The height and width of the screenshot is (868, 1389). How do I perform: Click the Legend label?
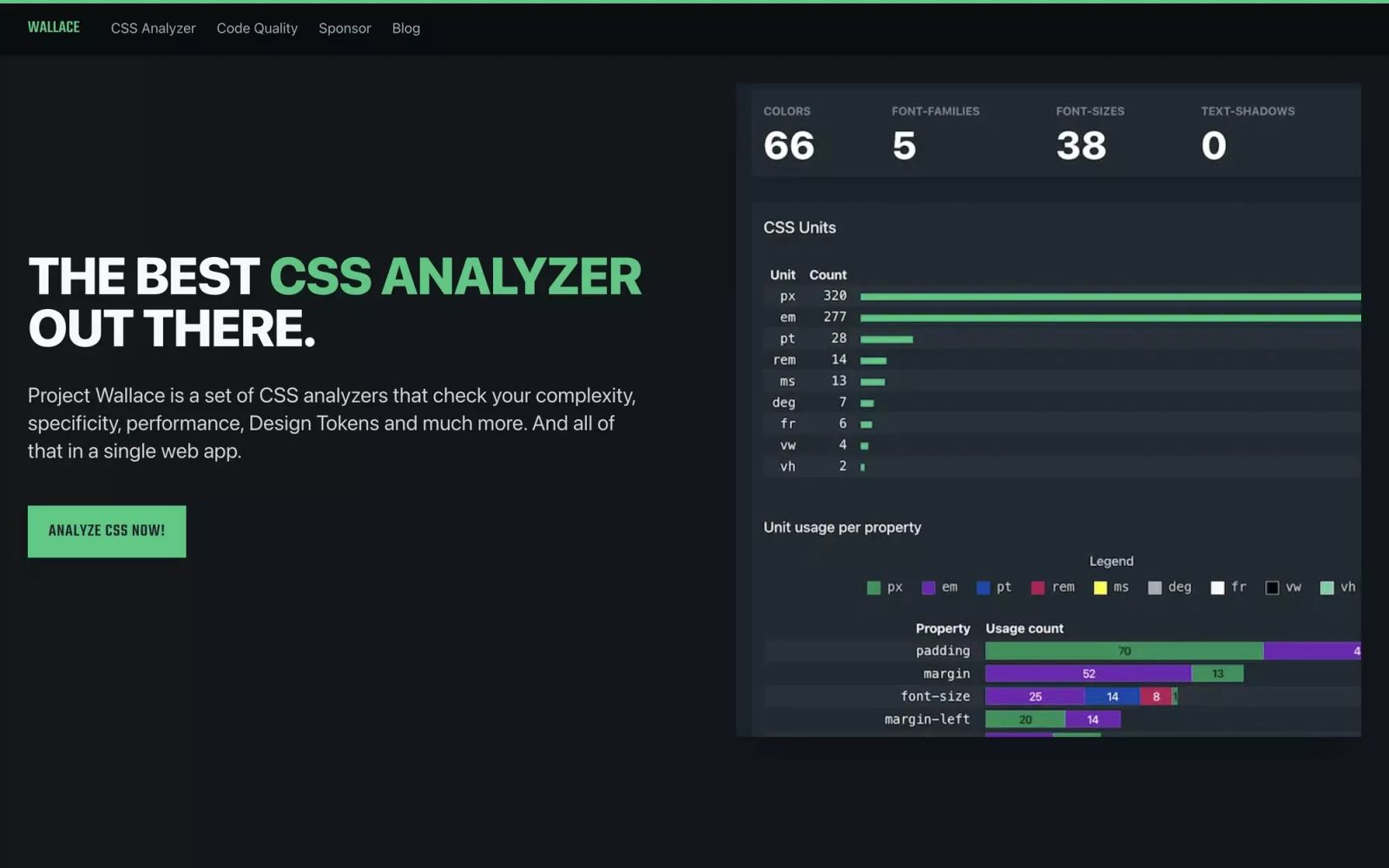1111,562
